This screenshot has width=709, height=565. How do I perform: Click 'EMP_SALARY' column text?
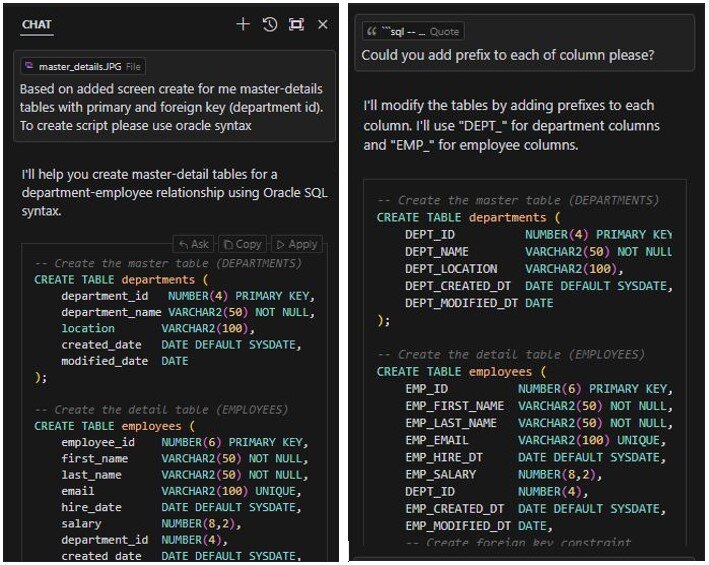tap(440, 475)
